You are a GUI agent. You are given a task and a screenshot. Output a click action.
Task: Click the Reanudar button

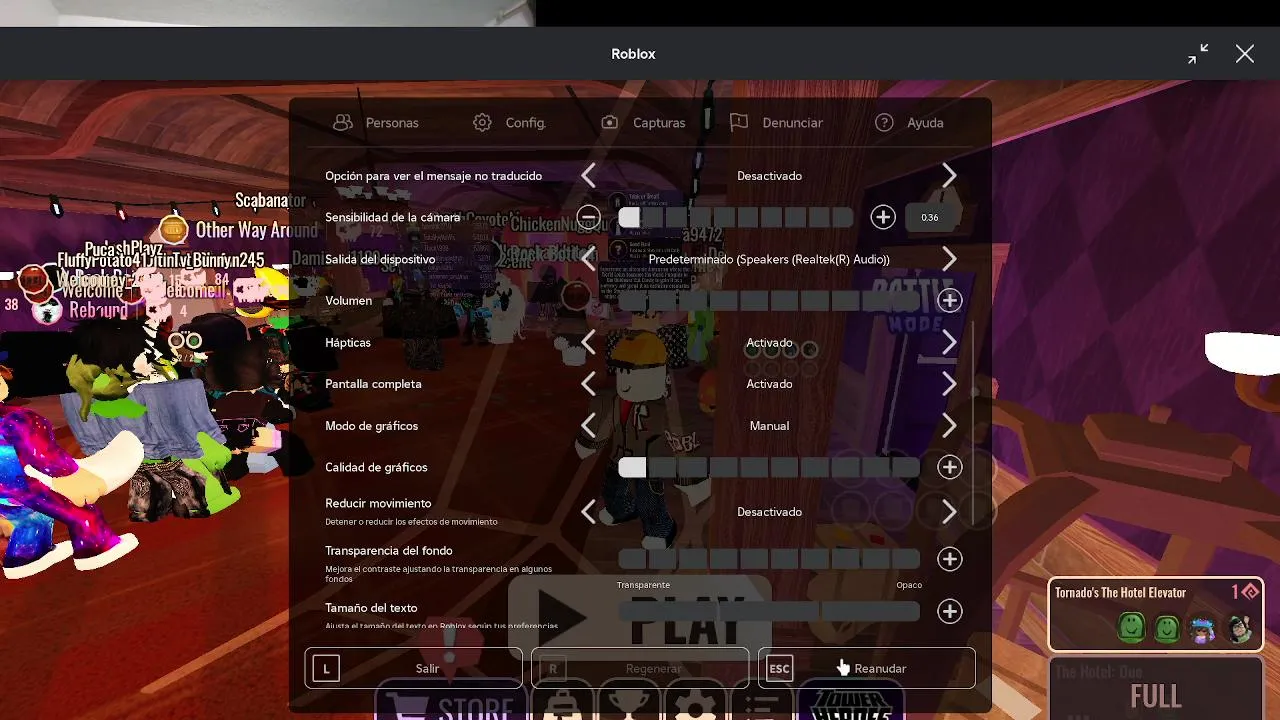[x=867, y=668]
